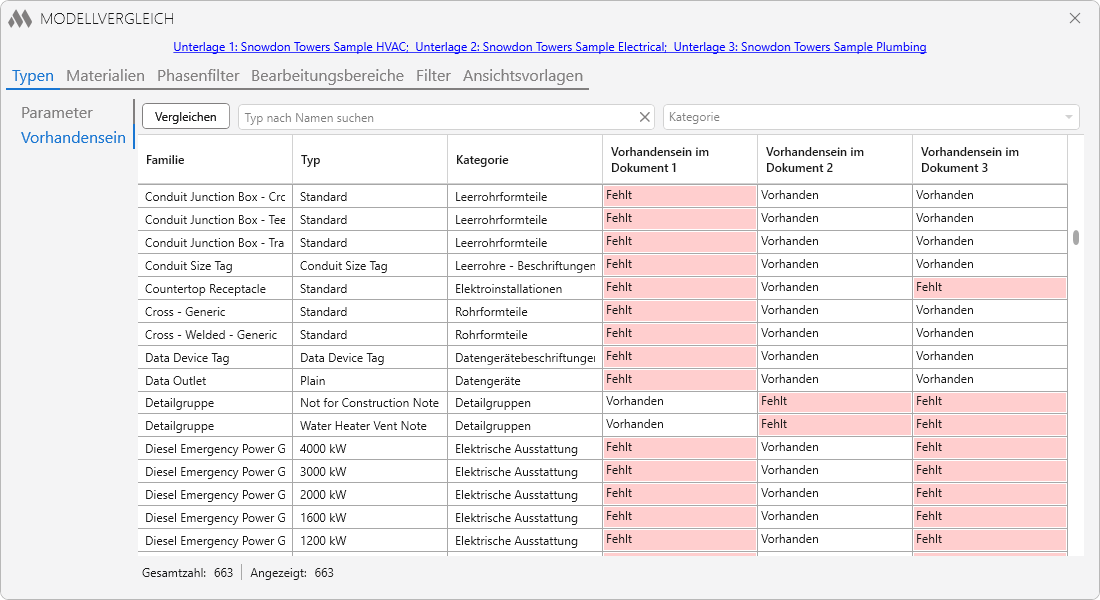
Task: Click in the Typ nach Namen suchen field
Action: [x=438, y=117]
